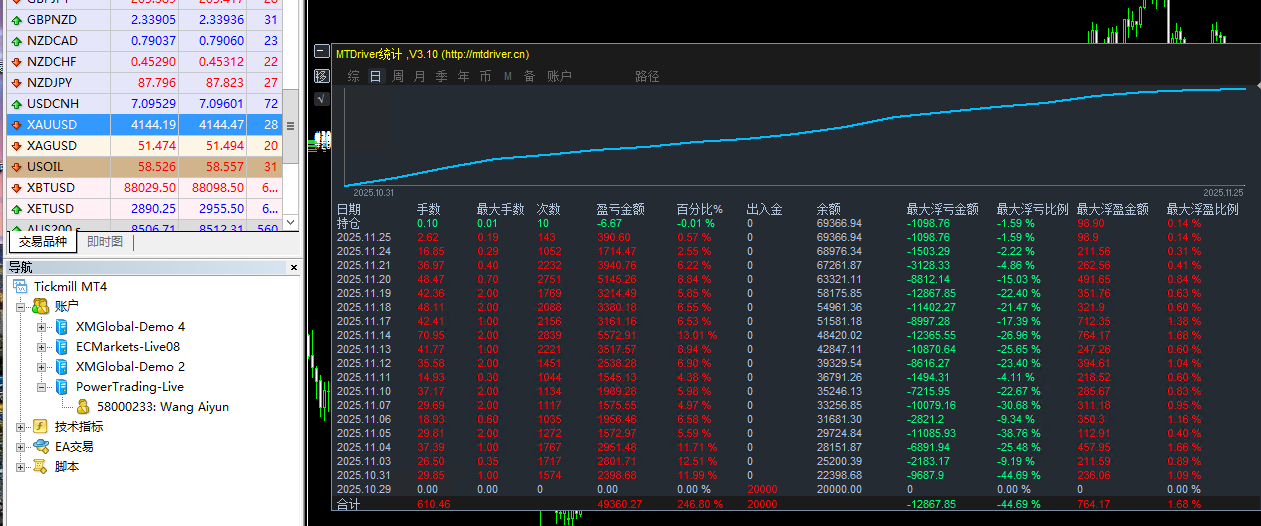This screenshot has height=526, width=1261.
Task: Click the 移 move icon beside MTDriver panel
Action: [x=321, y=75]
